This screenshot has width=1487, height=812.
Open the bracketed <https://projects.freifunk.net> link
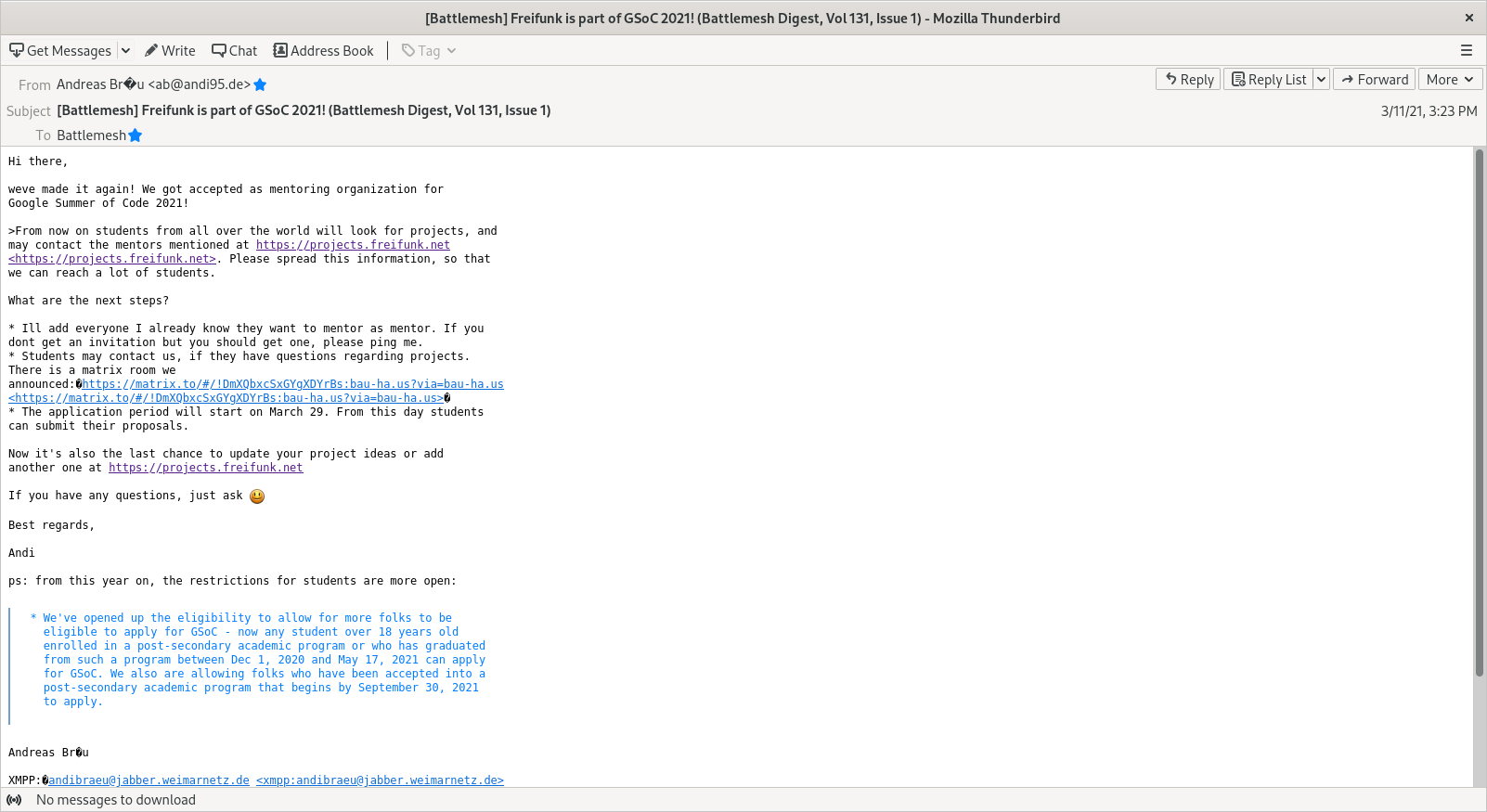(112, 259)
